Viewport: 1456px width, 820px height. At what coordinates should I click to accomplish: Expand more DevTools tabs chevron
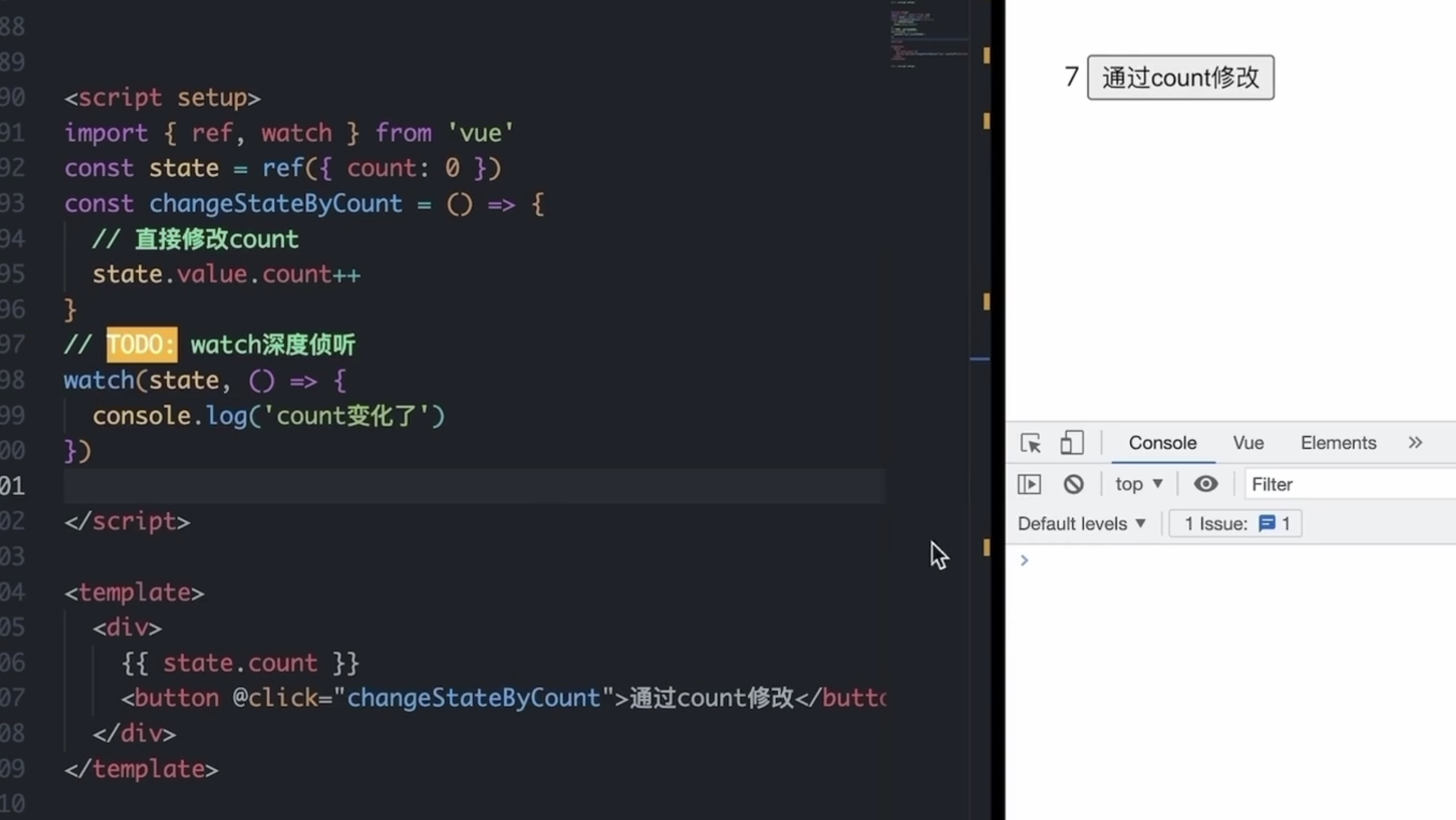(1415, 443)
